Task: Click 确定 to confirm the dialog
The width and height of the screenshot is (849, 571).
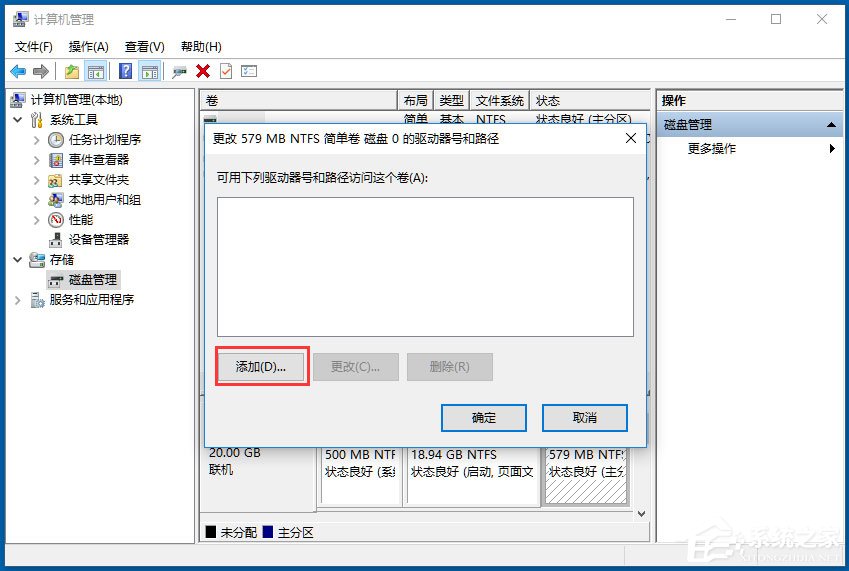Action: (484, 418)
